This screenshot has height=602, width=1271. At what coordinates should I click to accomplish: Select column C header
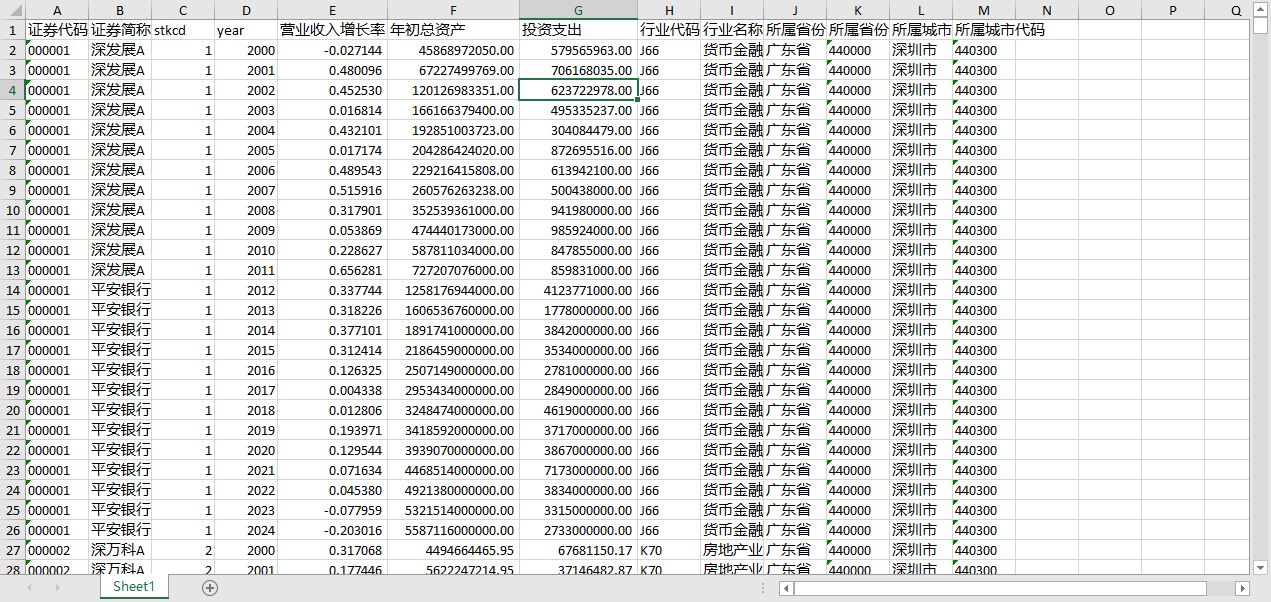183,10
